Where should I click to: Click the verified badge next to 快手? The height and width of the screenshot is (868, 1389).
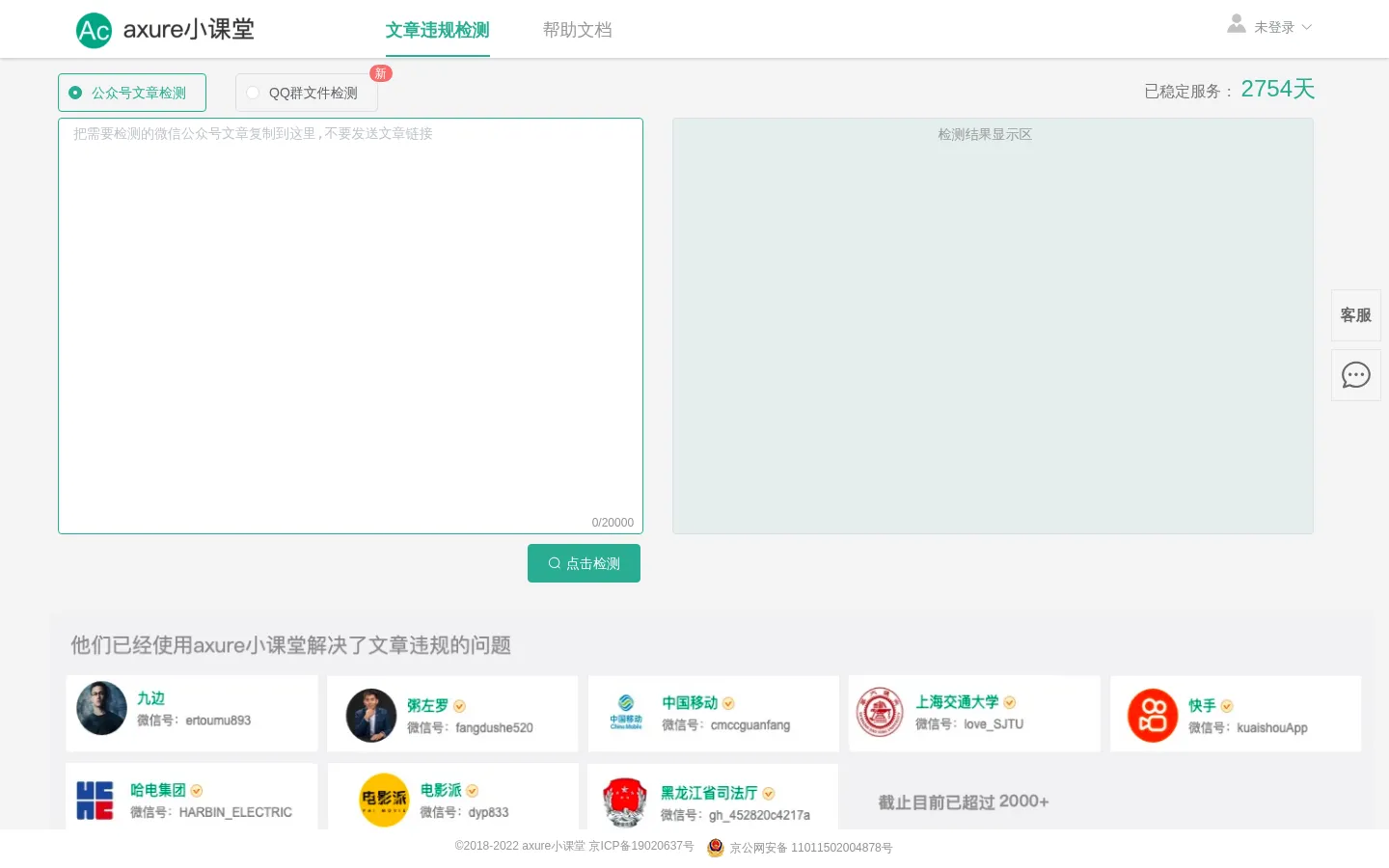click(x=1227, y=706)
